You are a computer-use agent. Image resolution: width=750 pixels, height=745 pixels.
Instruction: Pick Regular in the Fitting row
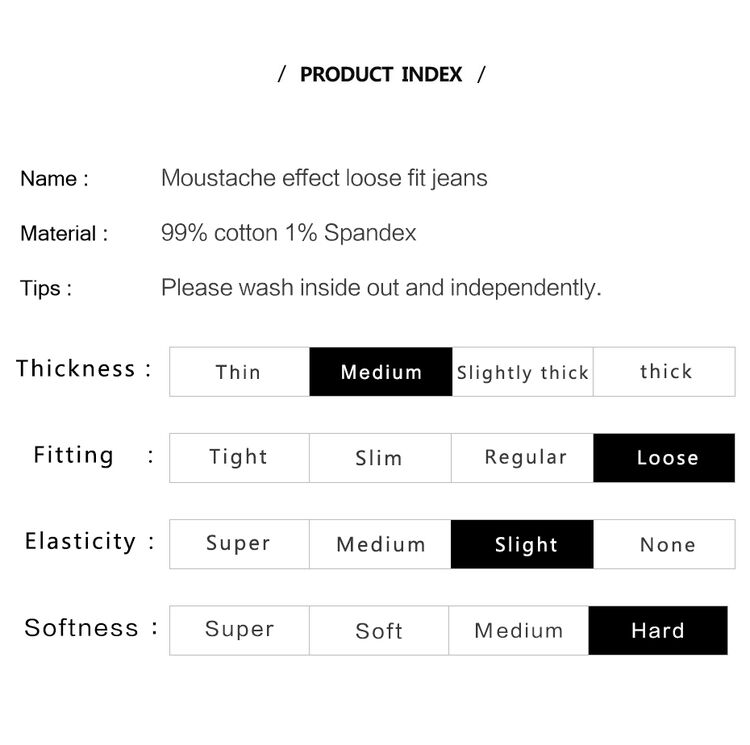(x=522, y=458)
